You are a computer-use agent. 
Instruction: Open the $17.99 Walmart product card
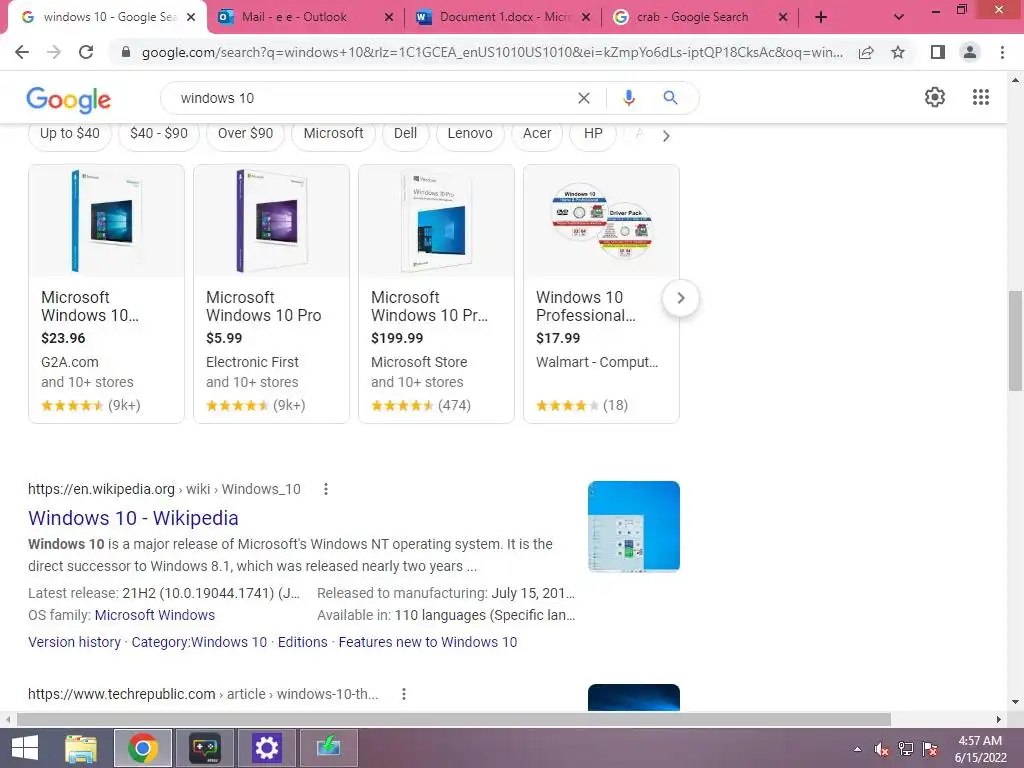pos(601,294)
